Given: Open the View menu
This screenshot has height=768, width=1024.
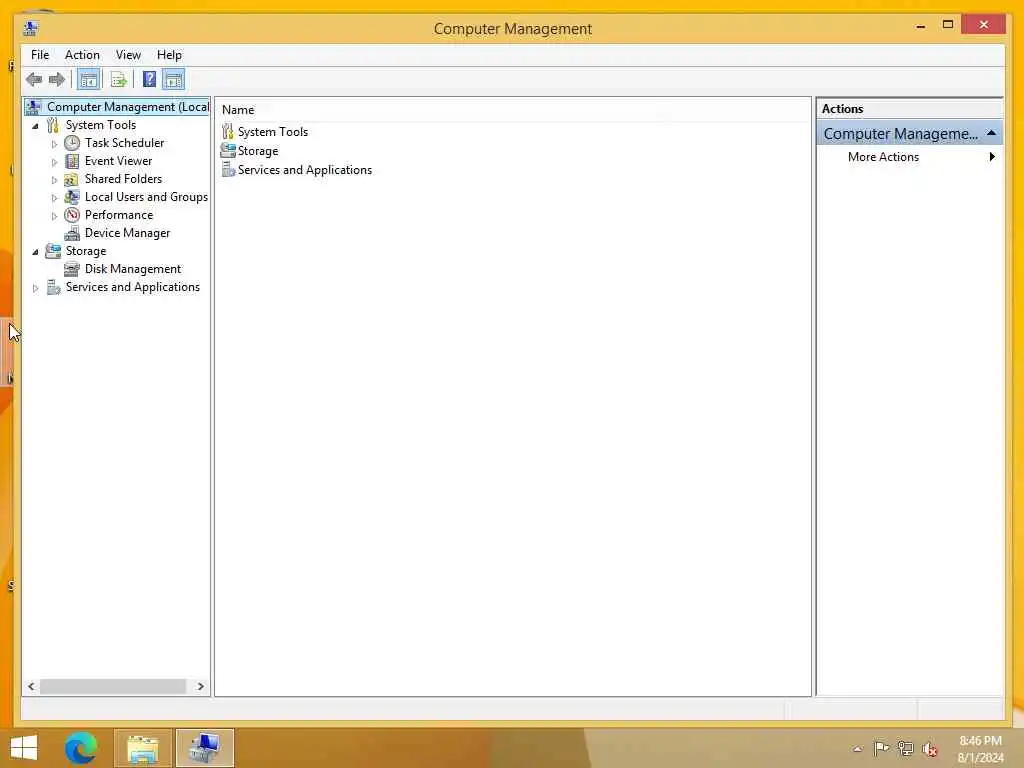Looking at the screenshot, I should click(128, 55).
